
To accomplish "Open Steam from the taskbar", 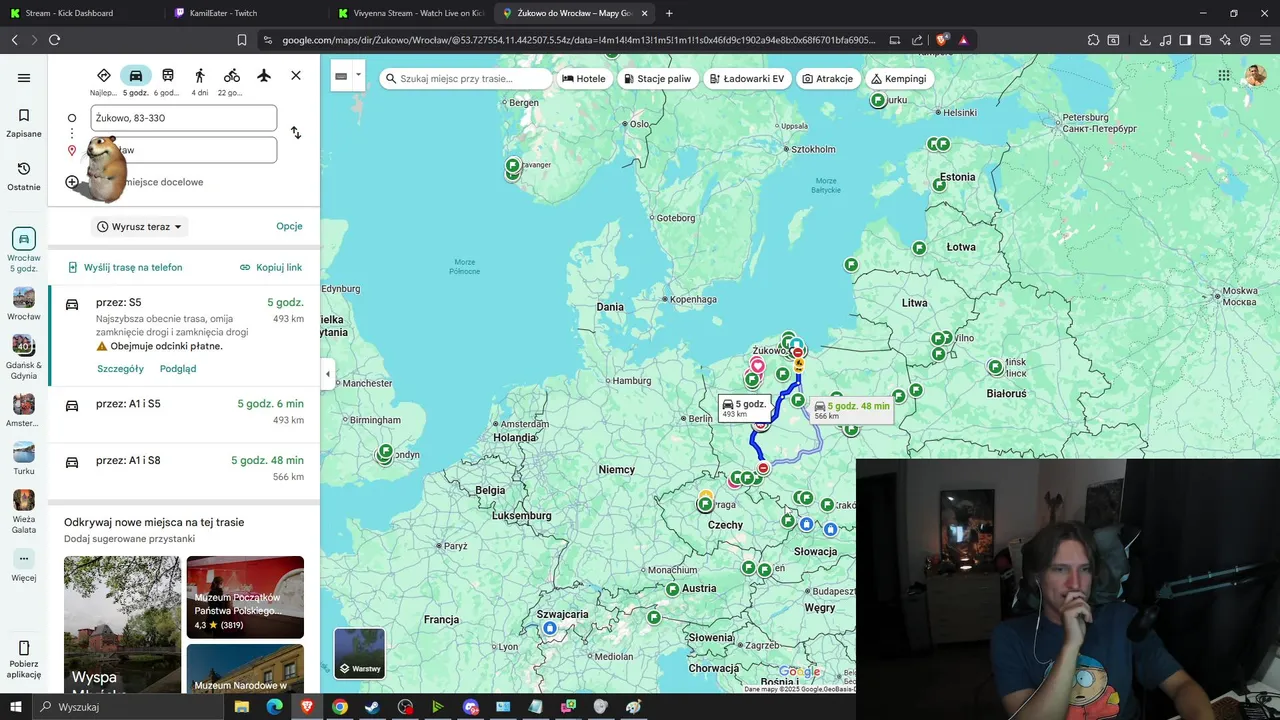I will [372, 707].
